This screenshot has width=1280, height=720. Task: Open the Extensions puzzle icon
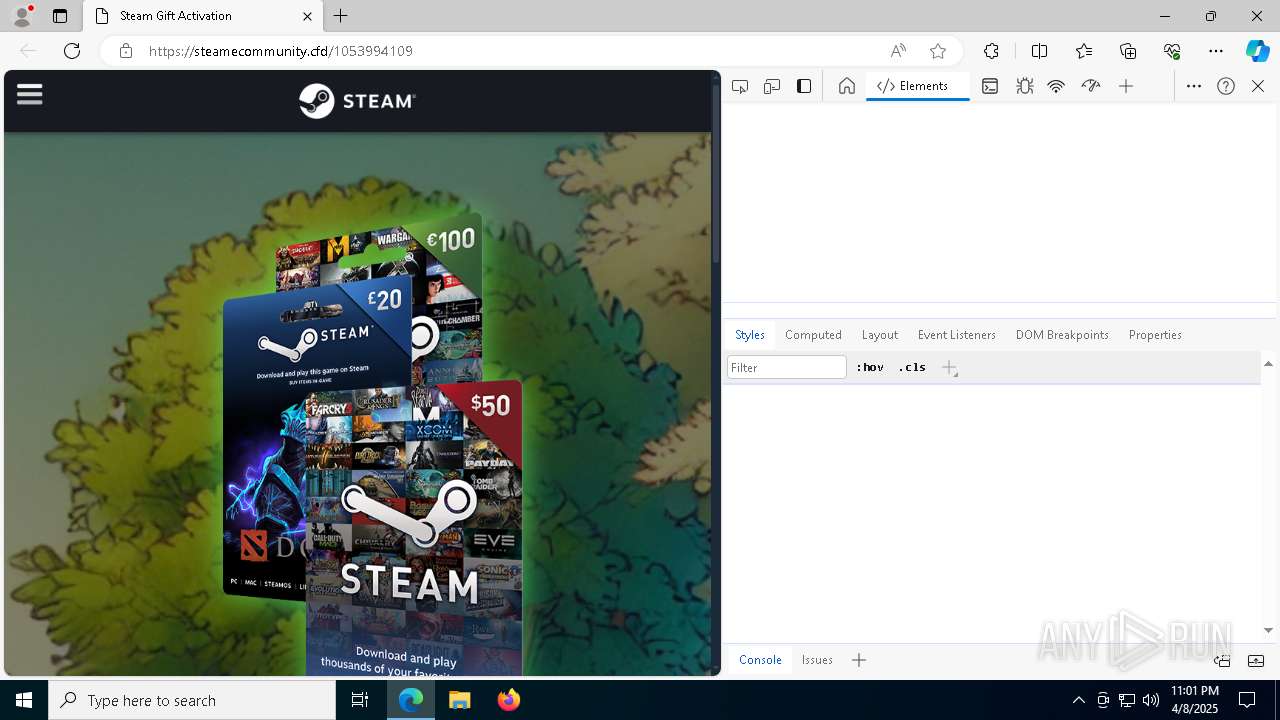(x=991, y=51)
